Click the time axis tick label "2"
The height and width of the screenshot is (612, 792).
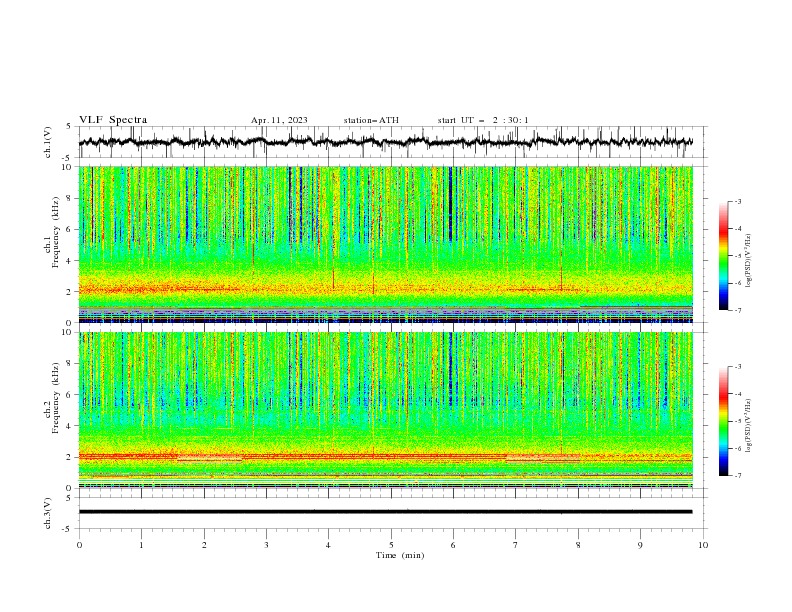click(x=204, y=545)
